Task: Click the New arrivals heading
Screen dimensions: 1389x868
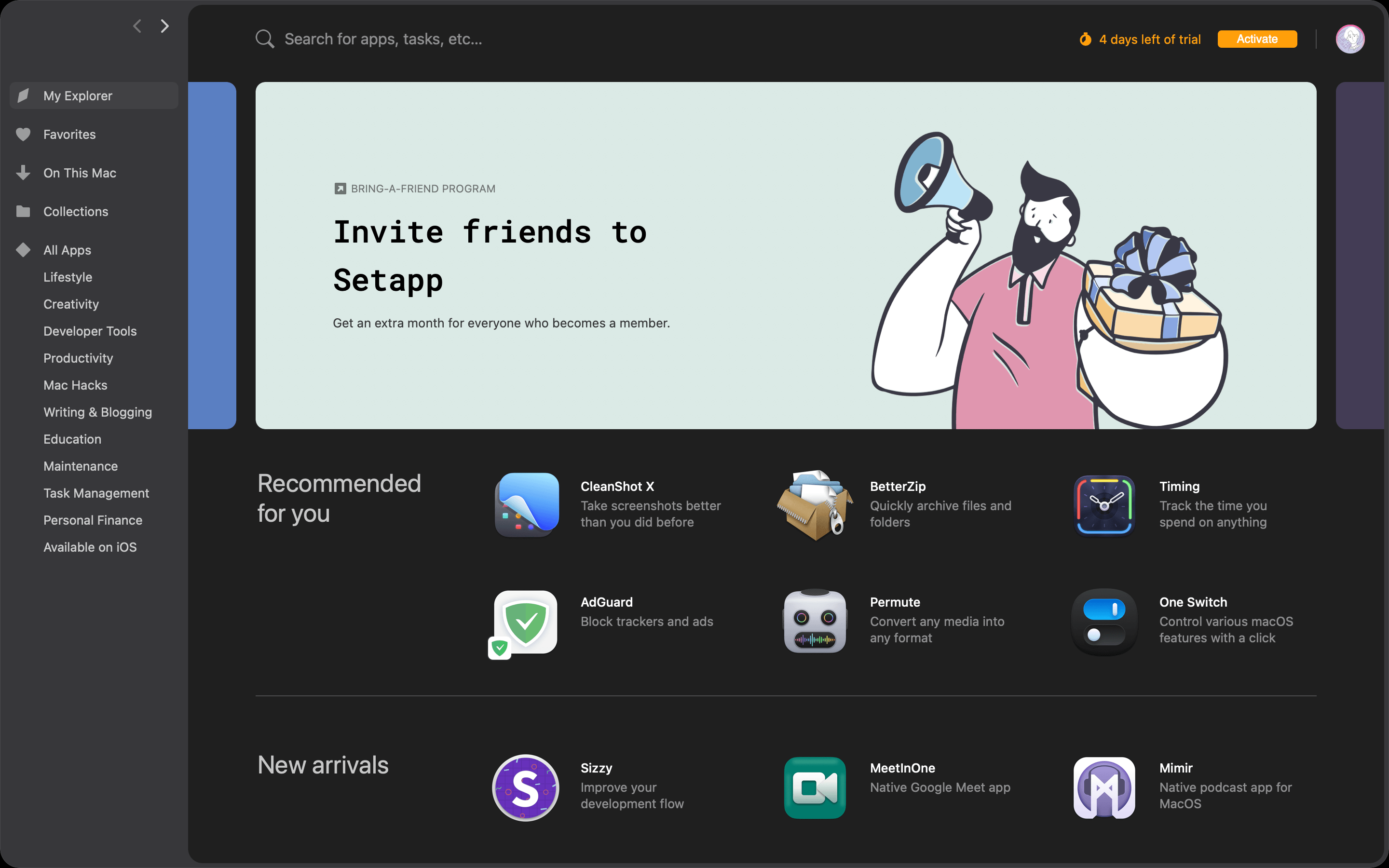Action: click(x=323, y=765)
